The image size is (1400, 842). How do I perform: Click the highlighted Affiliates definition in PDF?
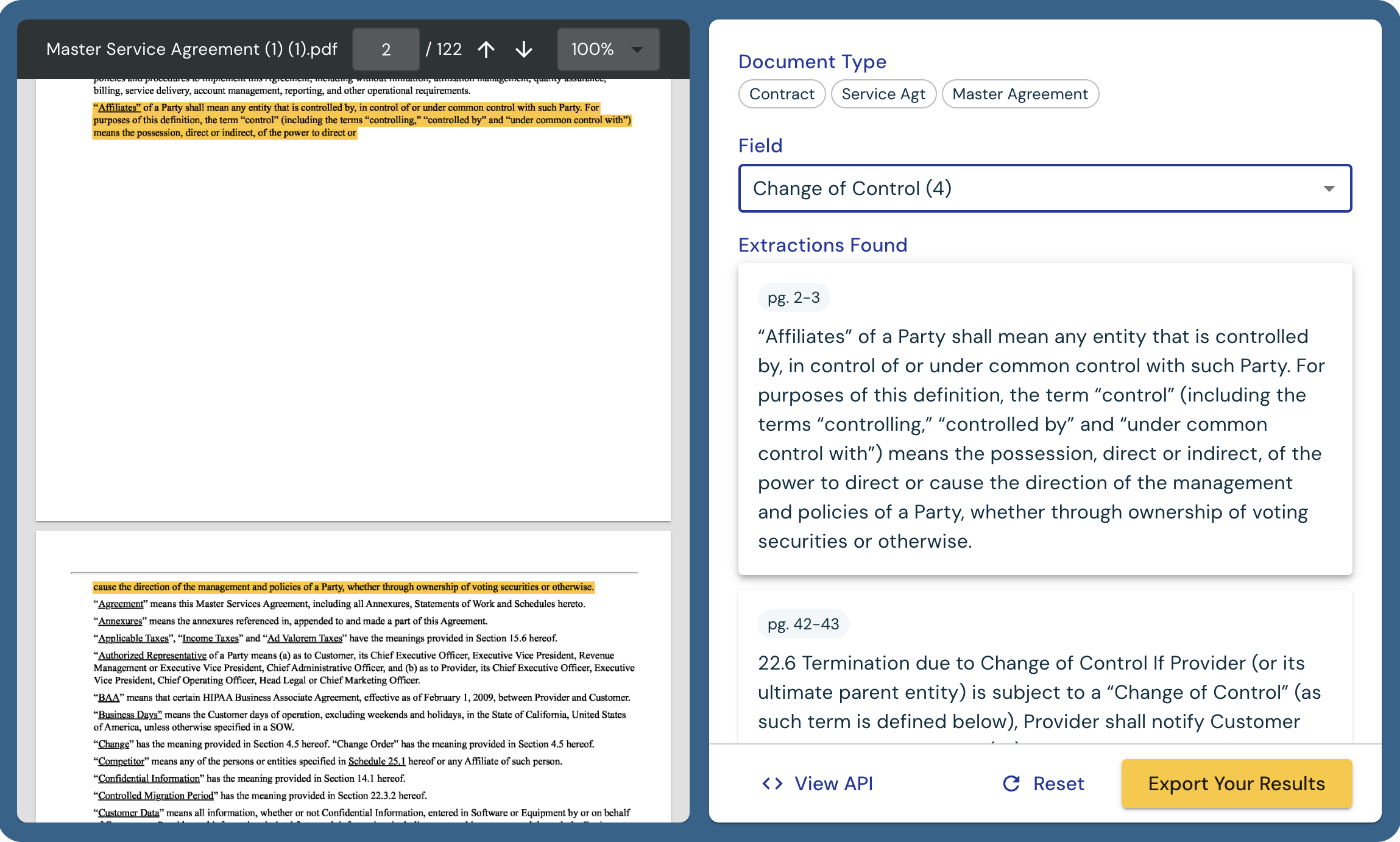362,120
